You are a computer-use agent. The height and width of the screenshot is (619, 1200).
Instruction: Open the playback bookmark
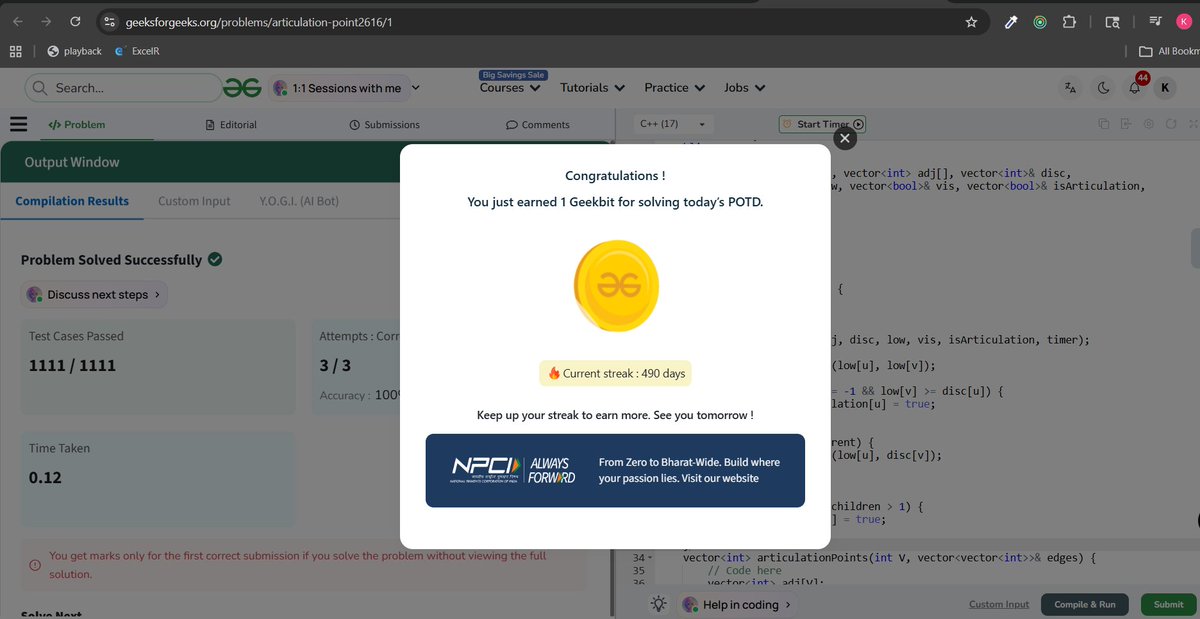click(x=74, y=51)
